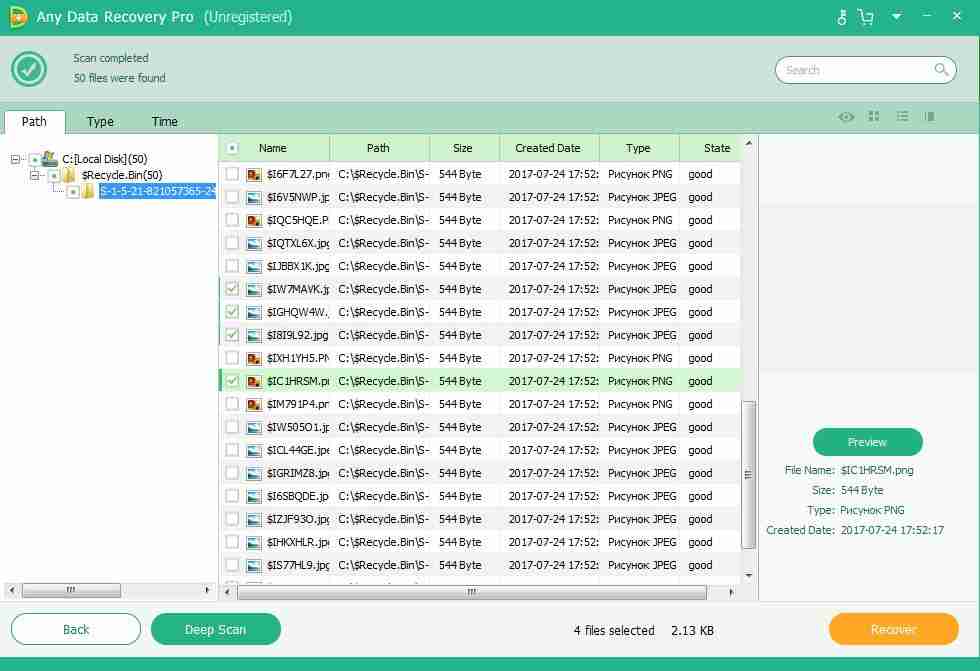Click JPEG icon of $IZJF93O file
The image size is (980, 671).
click(x=254, y=519)
